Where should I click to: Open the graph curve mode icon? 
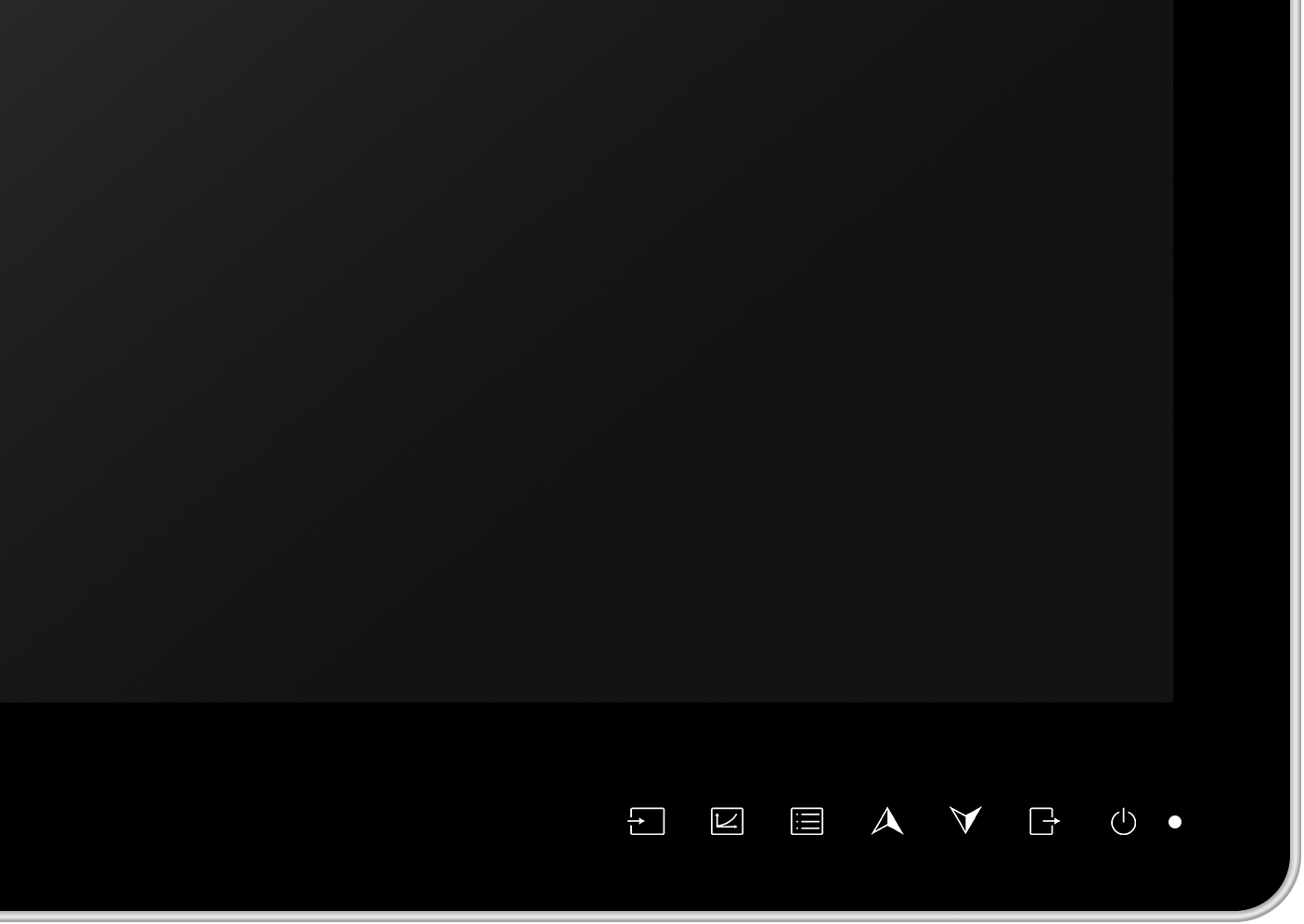click(727, 822)
